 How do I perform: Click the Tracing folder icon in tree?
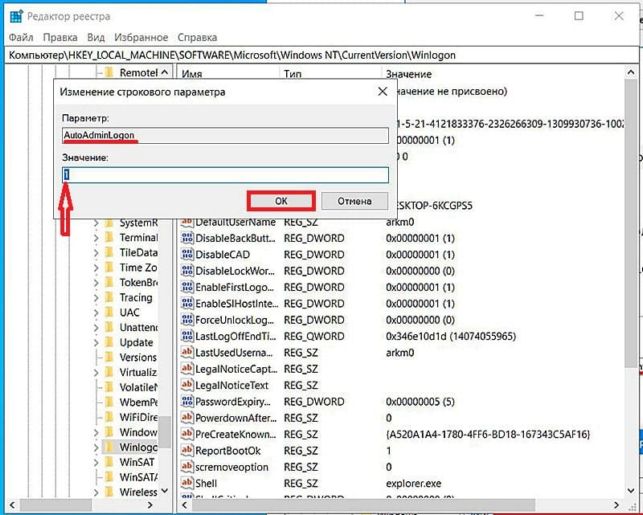[x=109, y=297]
